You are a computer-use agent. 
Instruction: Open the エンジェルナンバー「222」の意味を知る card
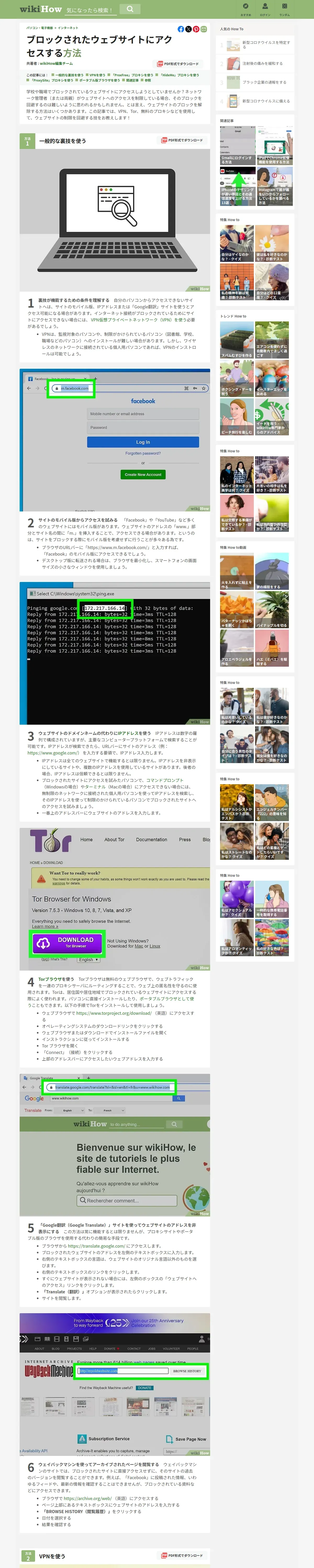click(272, 802)
